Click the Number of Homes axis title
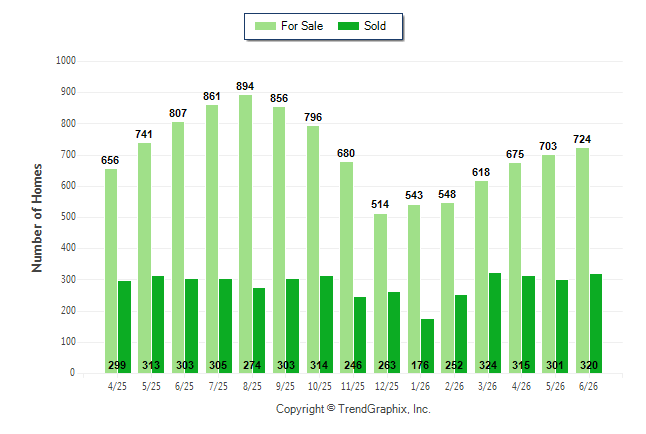The width and height of the screenshot is (646, 434). click(x=37, y=218)
